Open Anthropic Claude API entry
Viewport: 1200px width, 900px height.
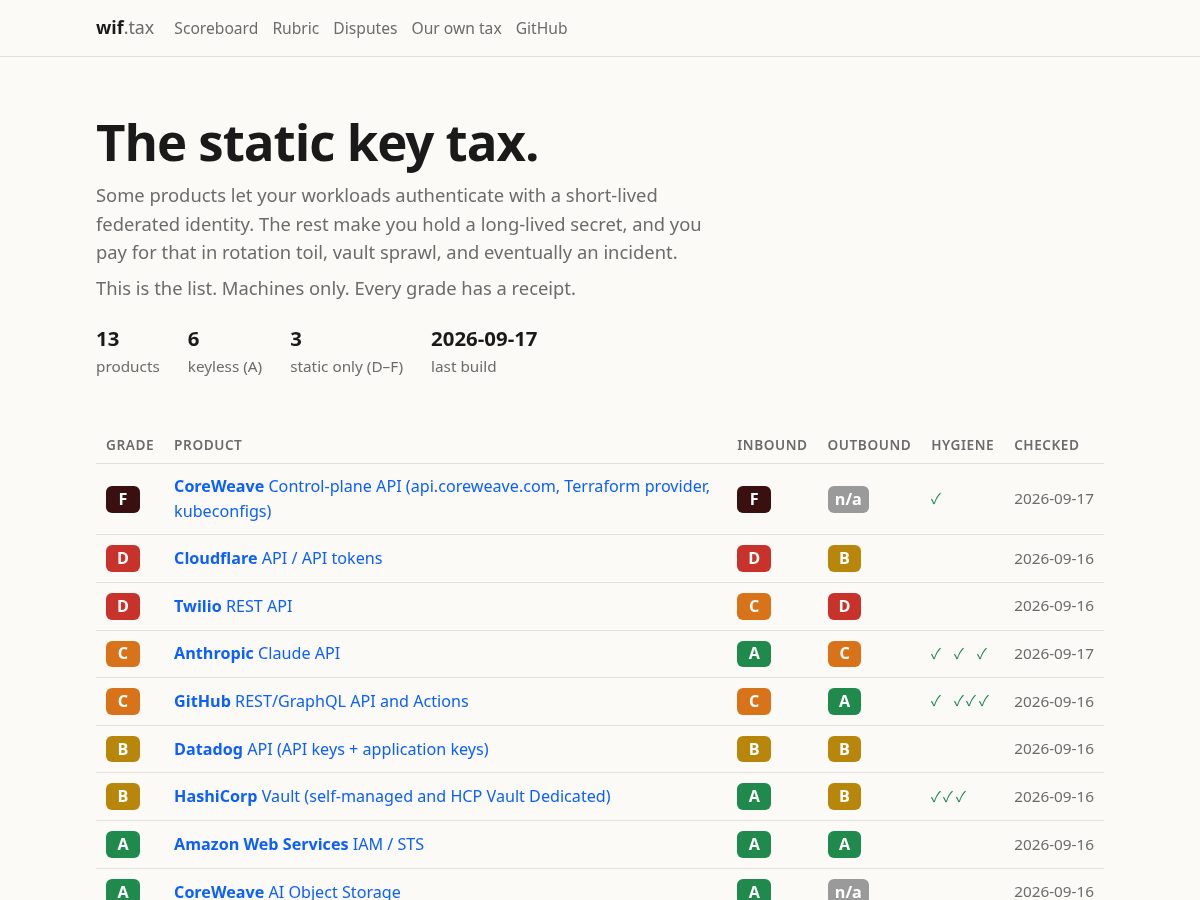[x=257, y=653]
